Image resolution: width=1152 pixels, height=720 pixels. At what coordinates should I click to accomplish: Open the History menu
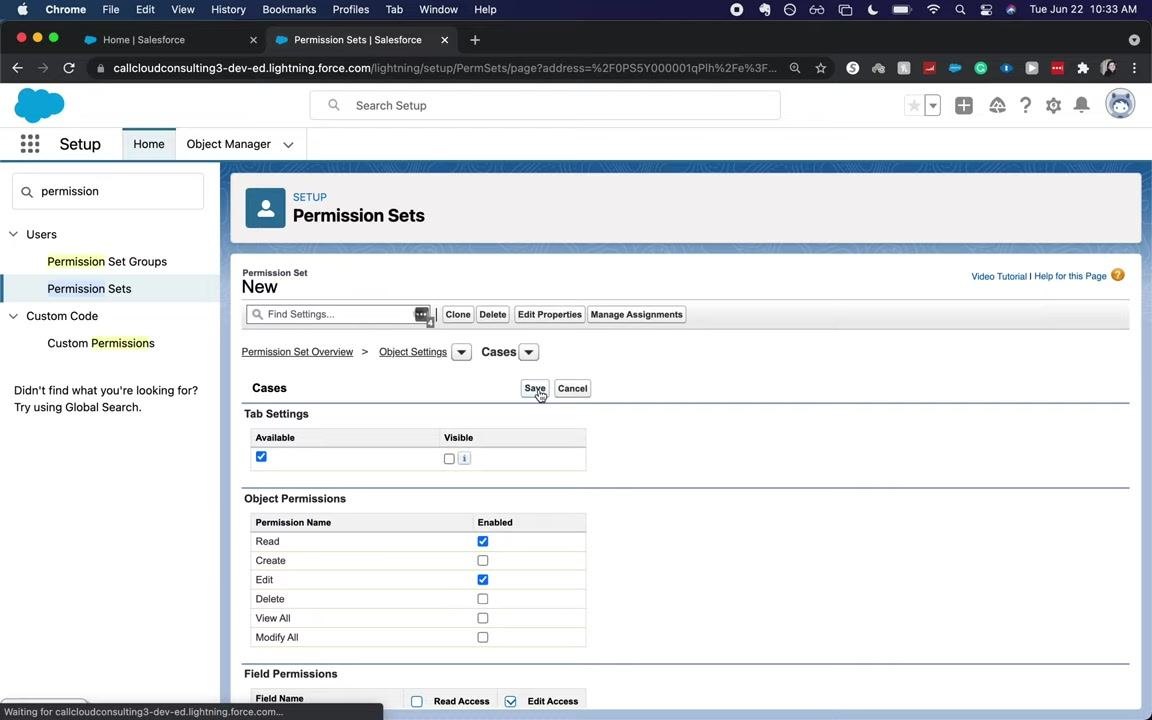[x=228, y=10]
